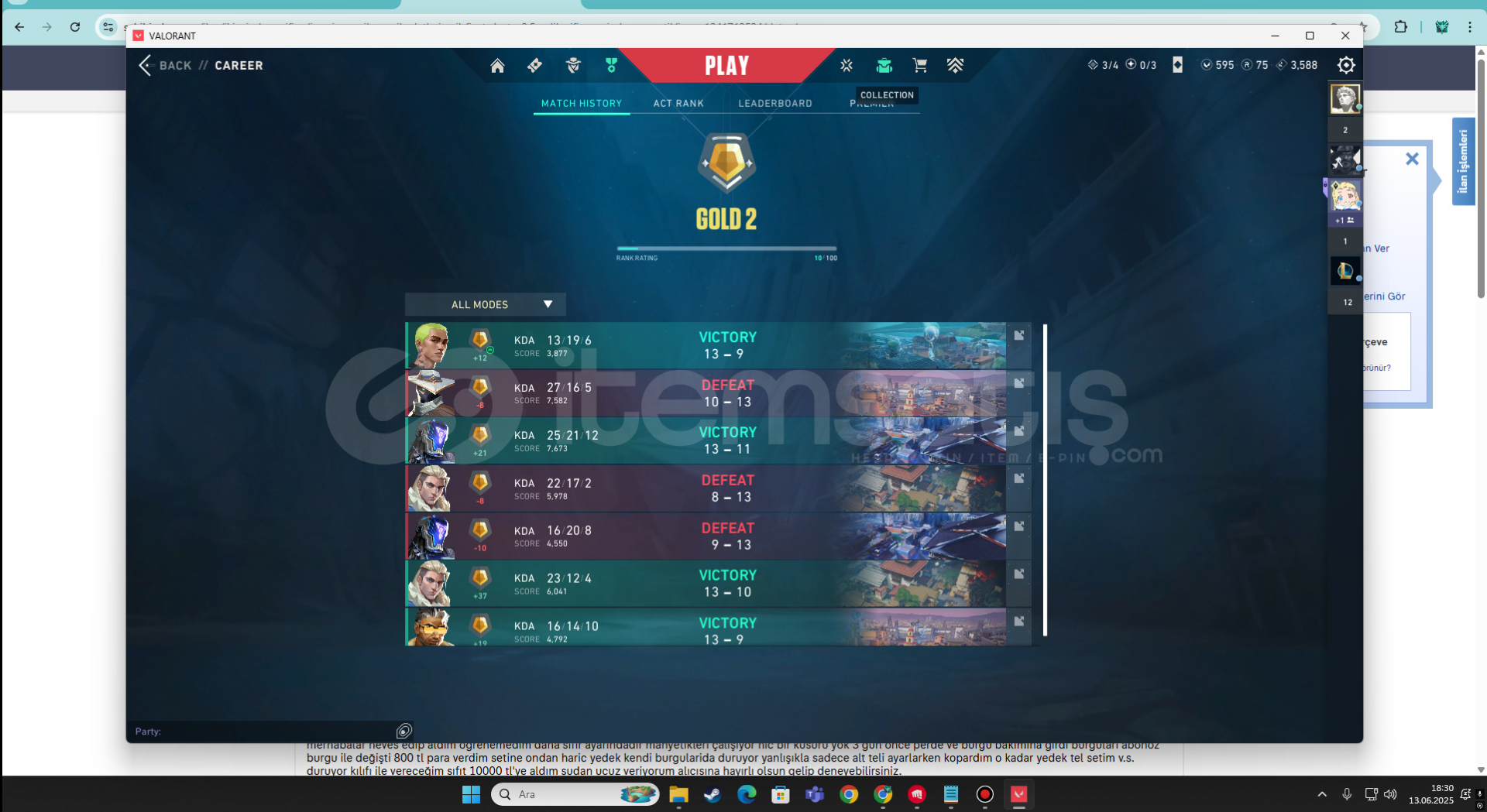Open the Chrome three-dot menu

[1469, 27]
